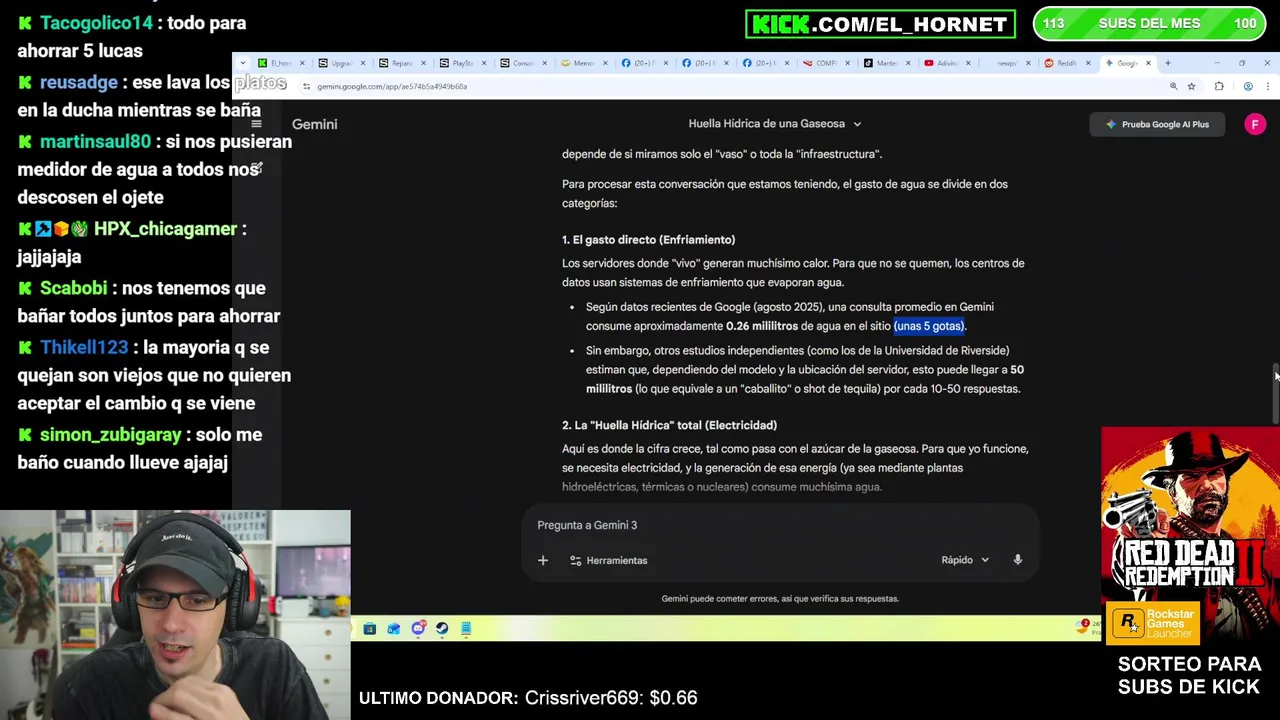This screenshot has height=720, width=1280.
Task: Open the Chrome three-dot menu
Action: pyautogui.click(x=1267, y=86)
